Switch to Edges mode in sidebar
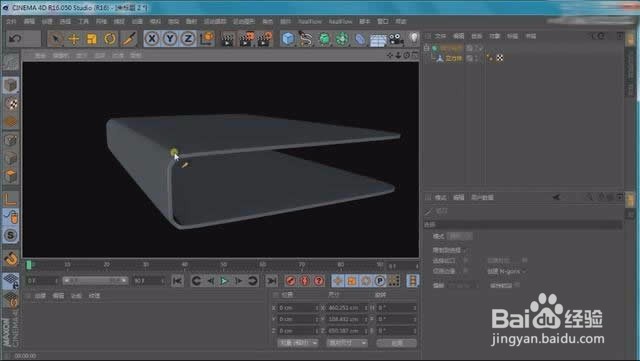Screen dimensions: 640x361 11,158
